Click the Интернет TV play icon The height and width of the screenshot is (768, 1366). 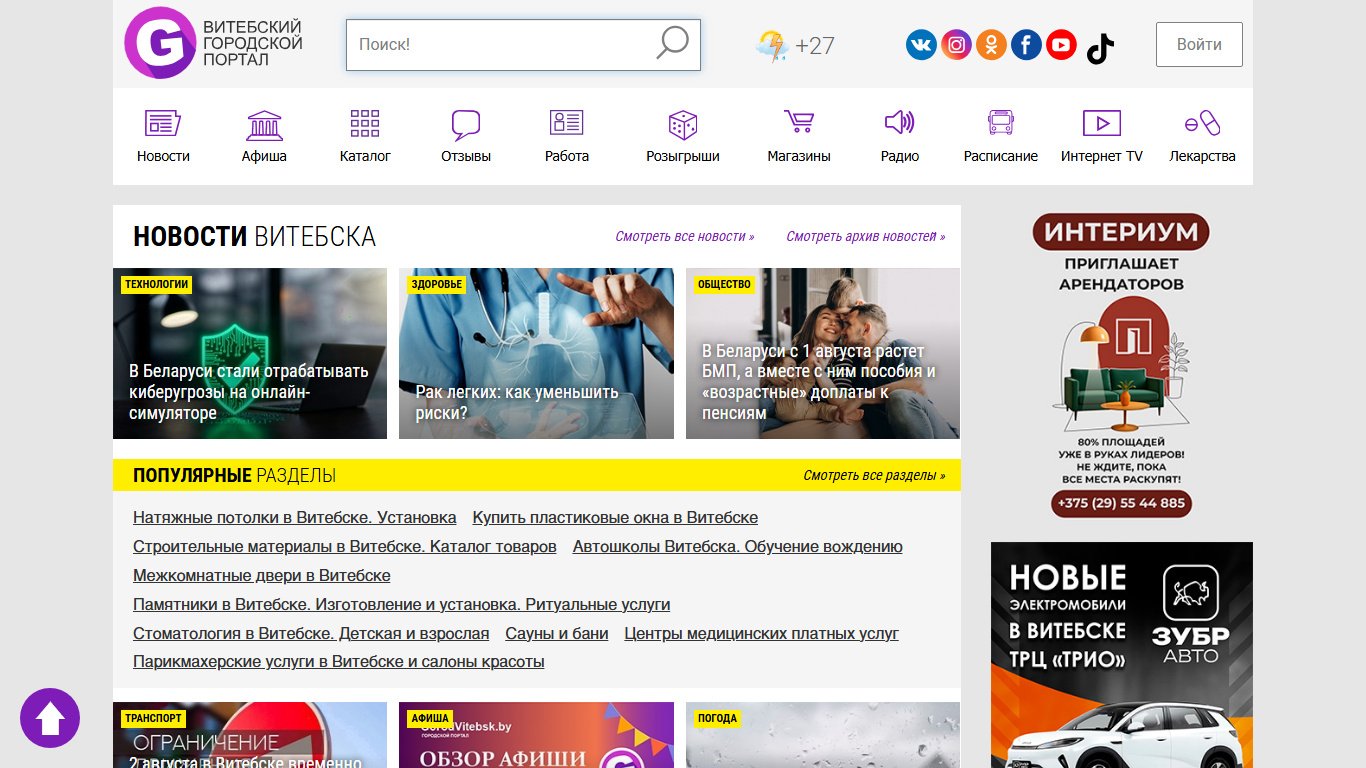(1102, 122)
